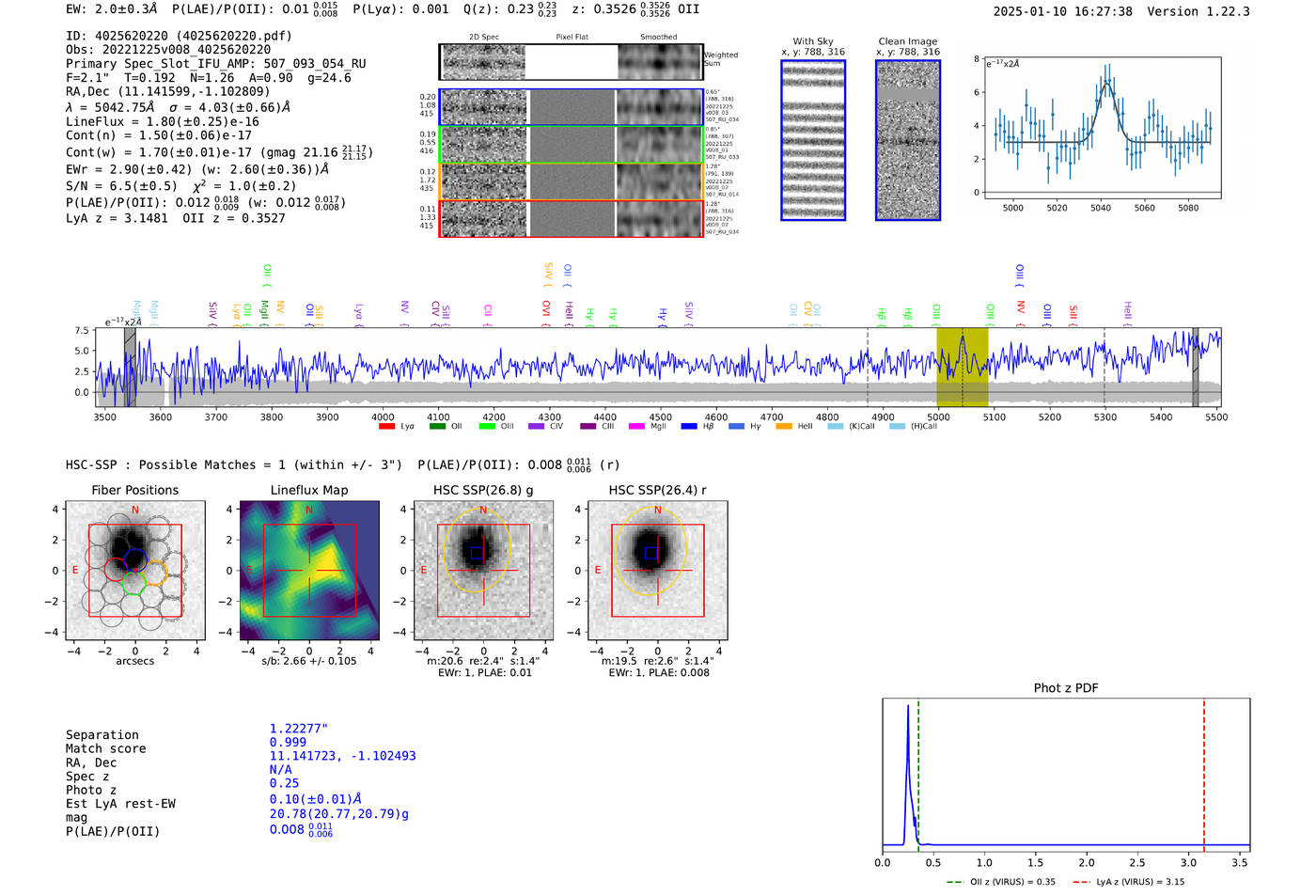Click the Clean Image panel
Screen dimensions: 1316x896
pos(908,140)
